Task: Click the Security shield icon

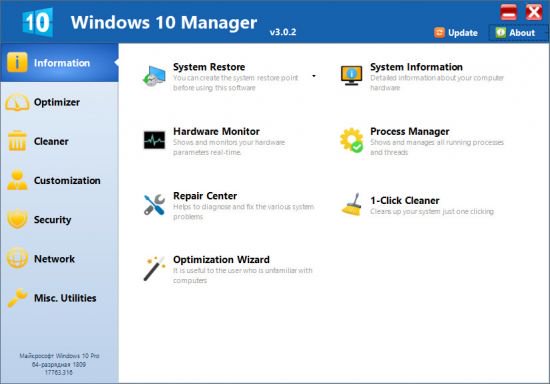Action: click(17, 219)
